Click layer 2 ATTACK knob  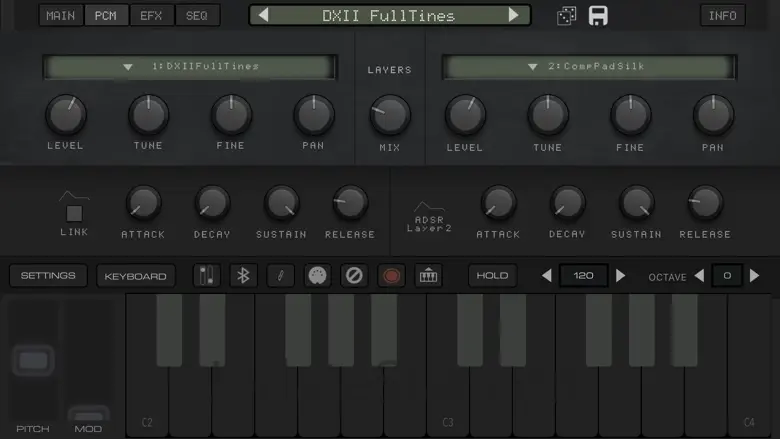tap(498, 203)
